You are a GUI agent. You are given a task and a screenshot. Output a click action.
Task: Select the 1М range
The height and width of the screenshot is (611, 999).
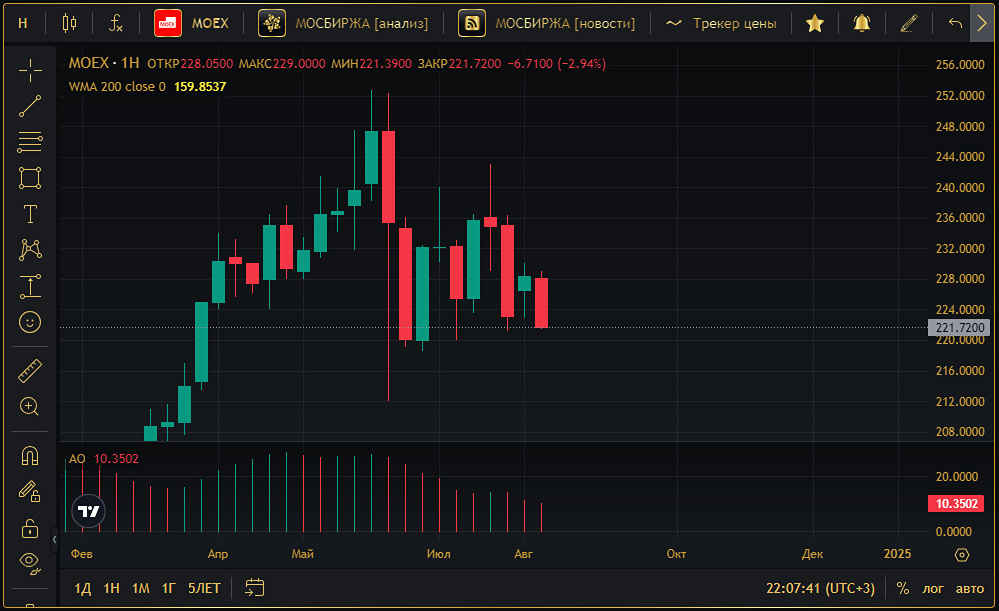140,588
